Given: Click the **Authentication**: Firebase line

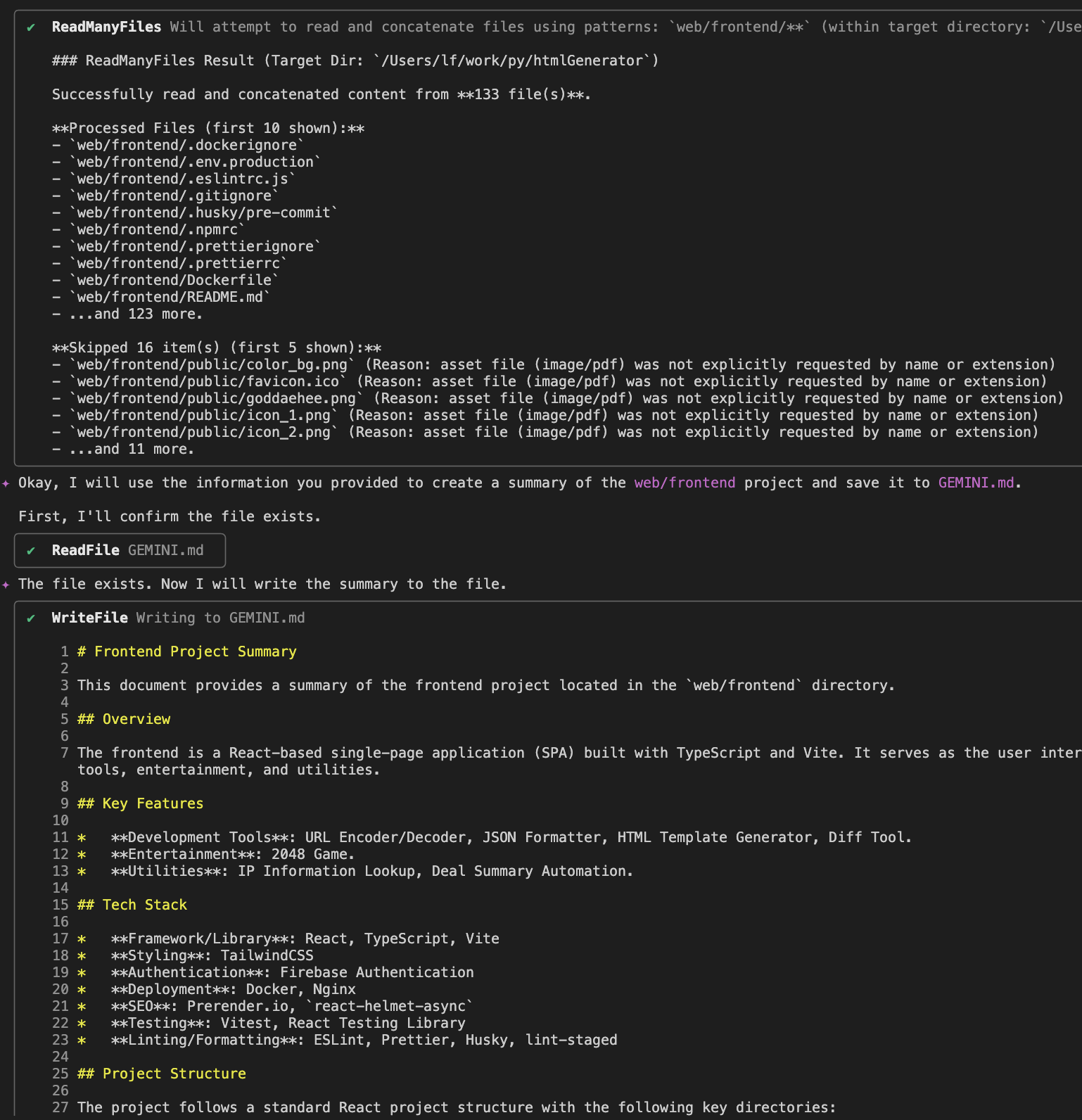Looking at the screenshot, I should [x=275, y=972].
